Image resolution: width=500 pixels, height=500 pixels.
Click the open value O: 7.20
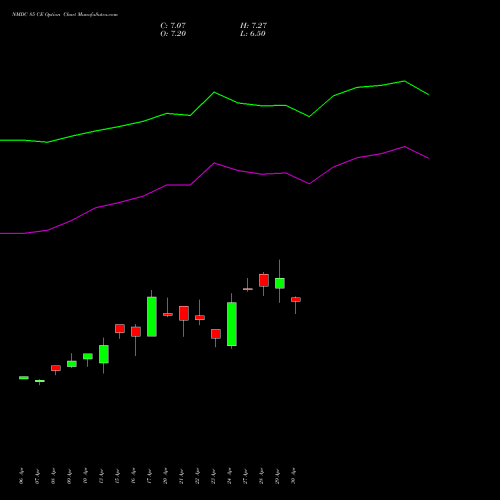[173, 33]
